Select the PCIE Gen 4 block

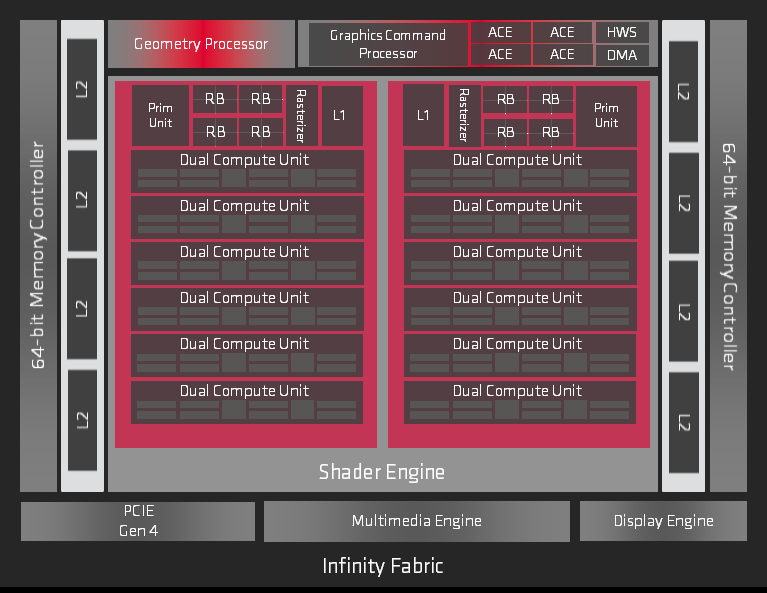click(138, 521)
